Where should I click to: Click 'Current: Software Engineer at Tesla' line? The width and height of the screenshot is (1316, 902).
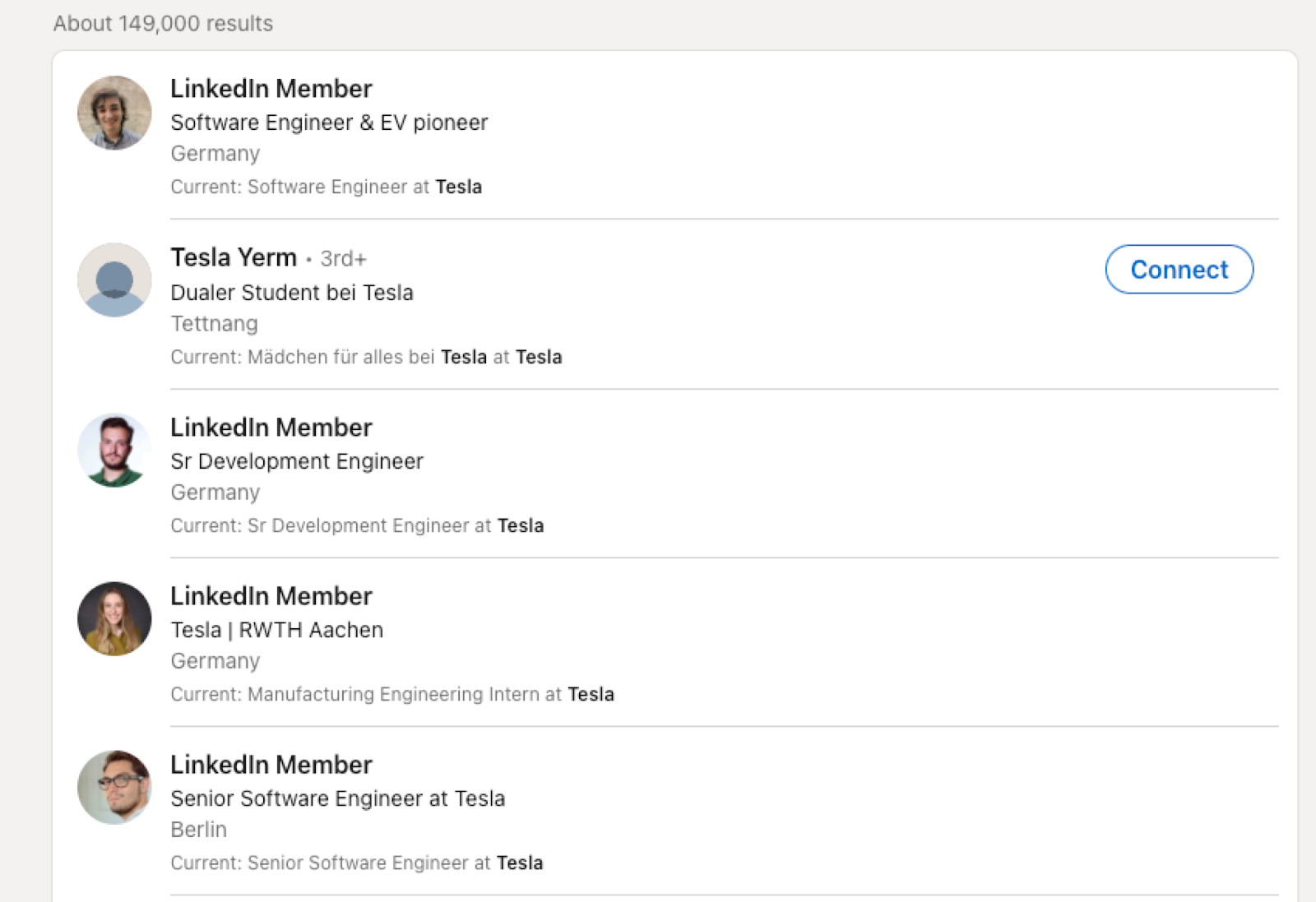click(327, 187)
